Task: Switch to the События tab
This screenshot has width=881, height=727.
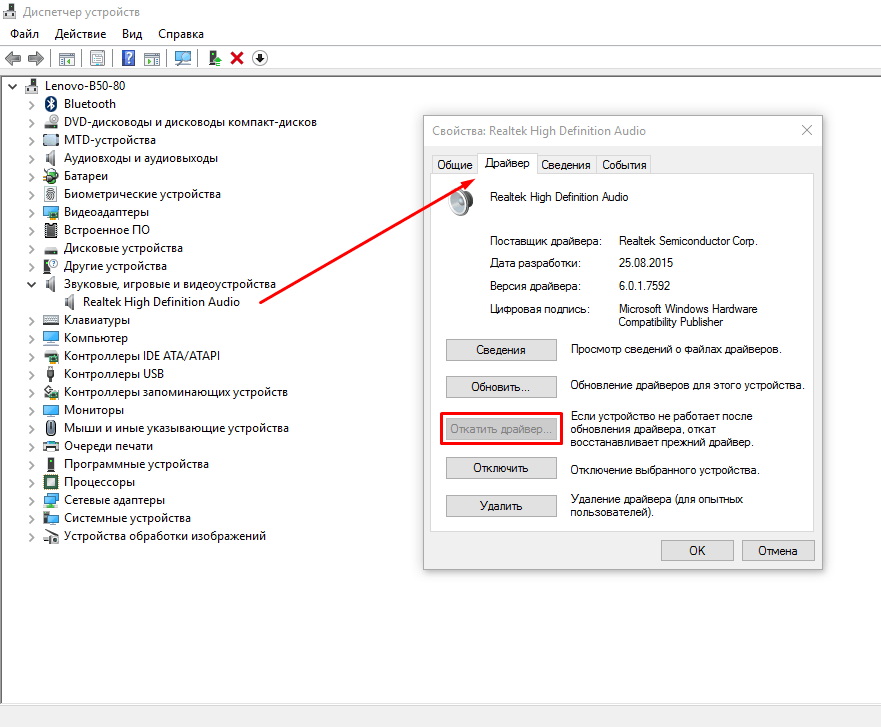Action: coord(624,165)
